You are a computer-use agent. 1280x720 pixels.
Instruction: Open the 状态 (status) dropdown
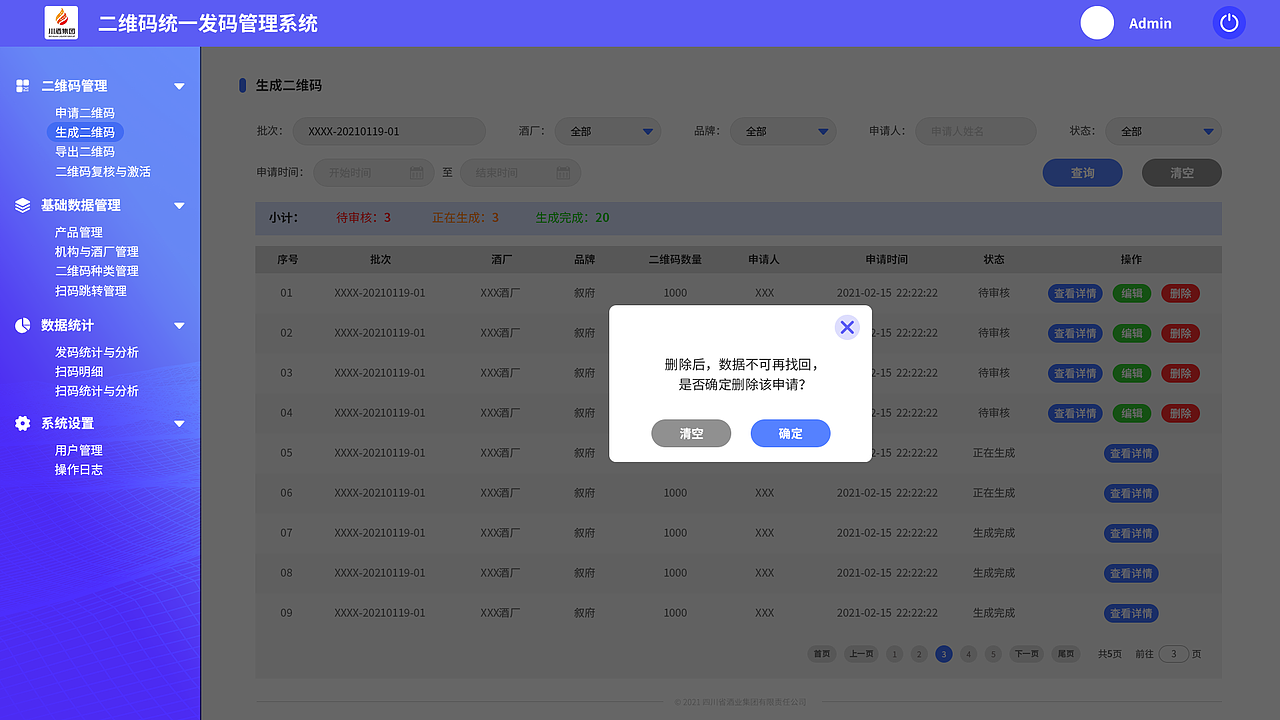click(x=1163, y=131)
